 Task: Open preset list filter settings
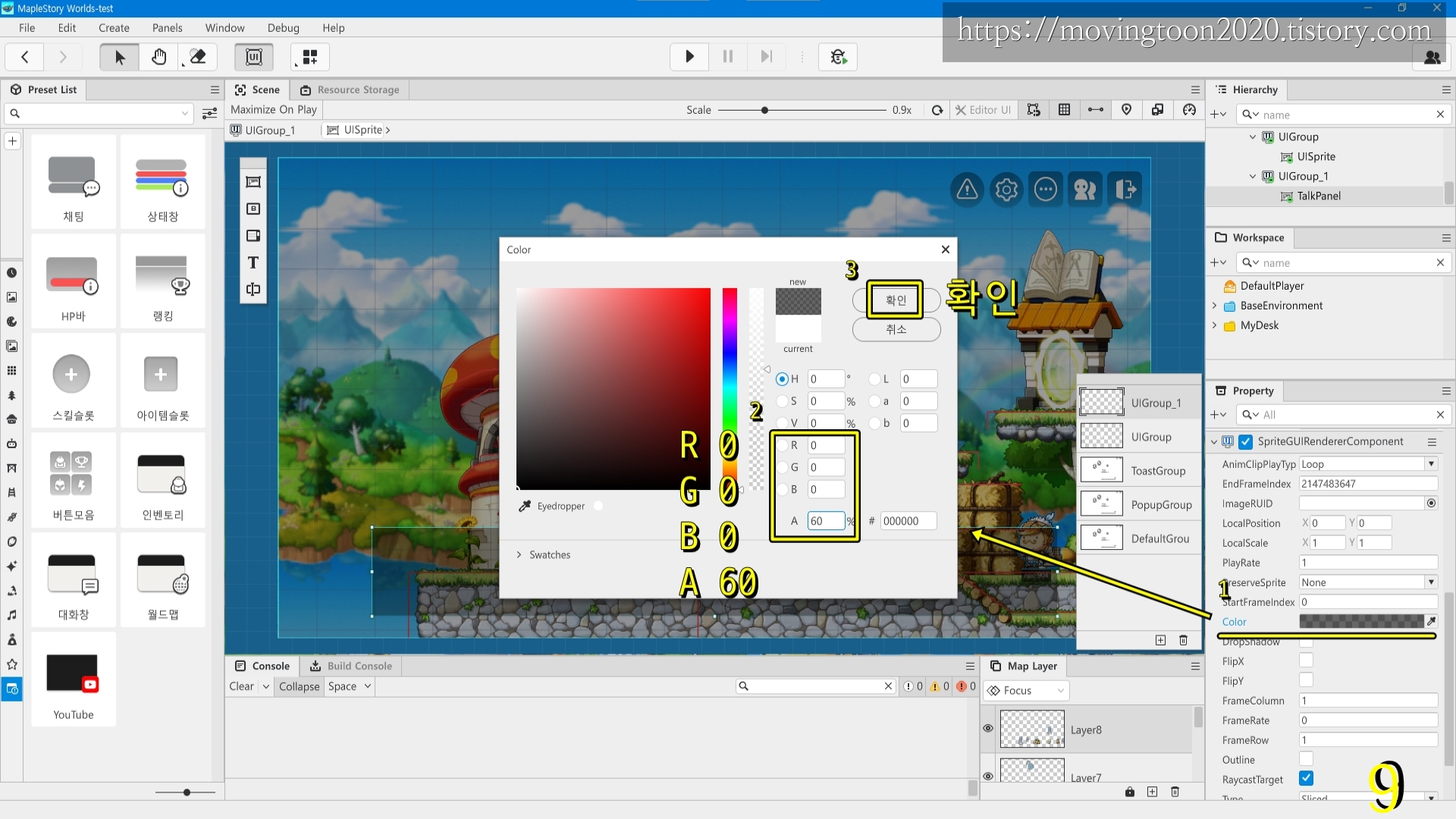(210, 114)
